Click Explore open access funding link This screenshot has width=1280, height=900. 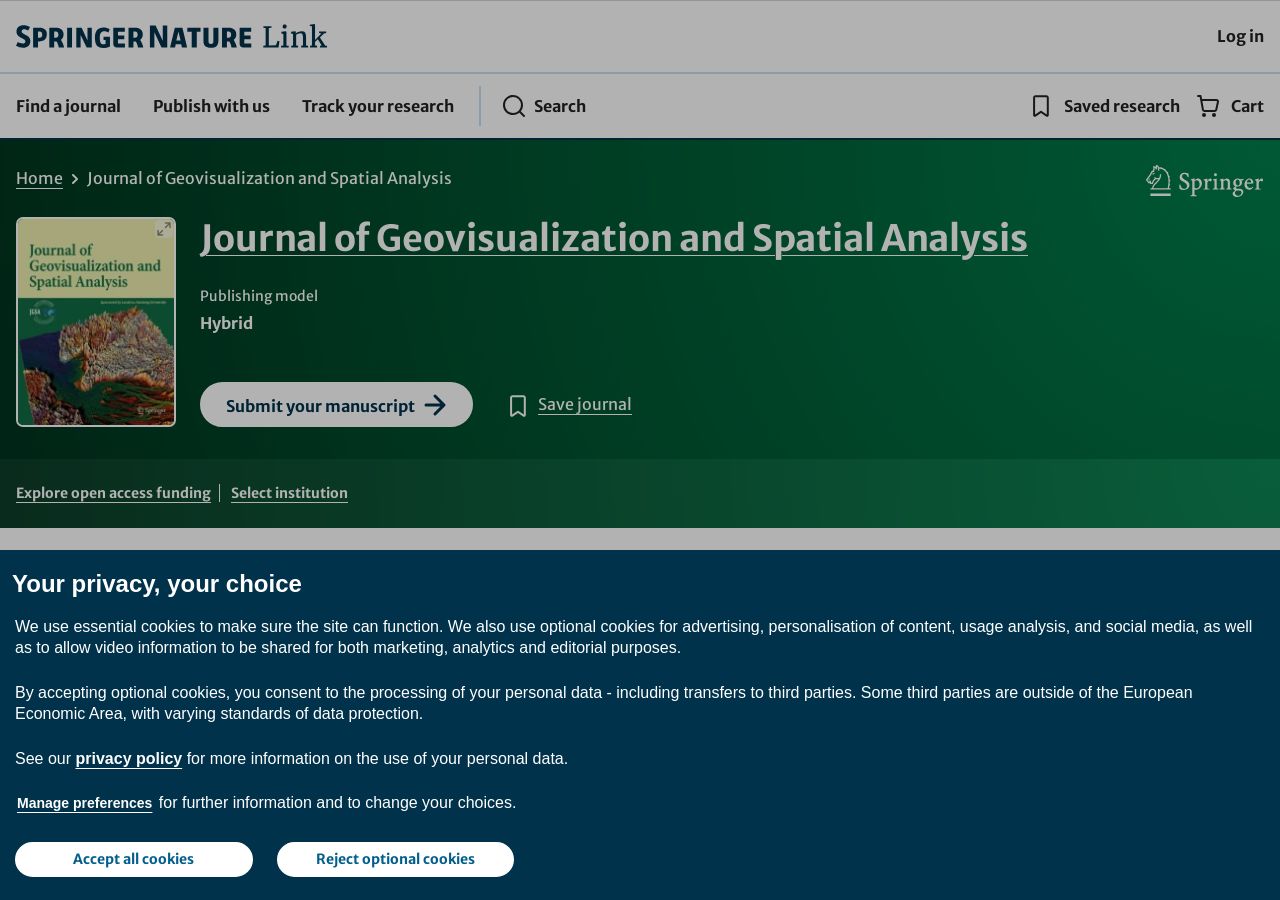113,493
